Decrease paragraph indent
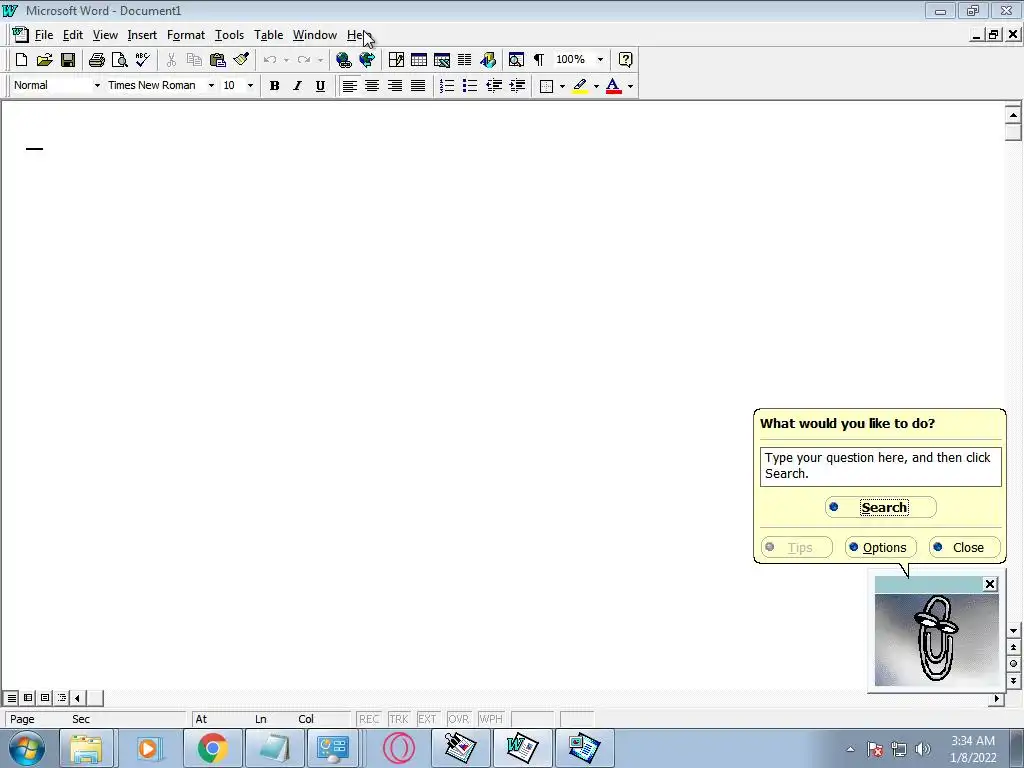The width and height of the screenshot is (1024, 768). [494, 86]
